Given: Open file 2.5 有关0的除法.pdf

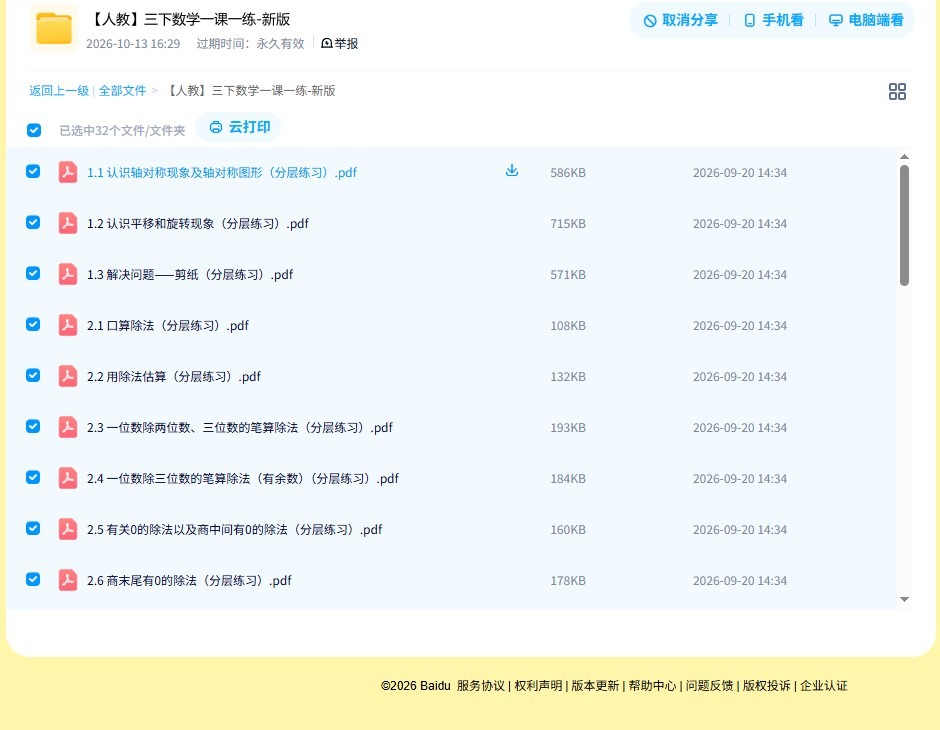Looking at the screenshot, I should point(234,529).
